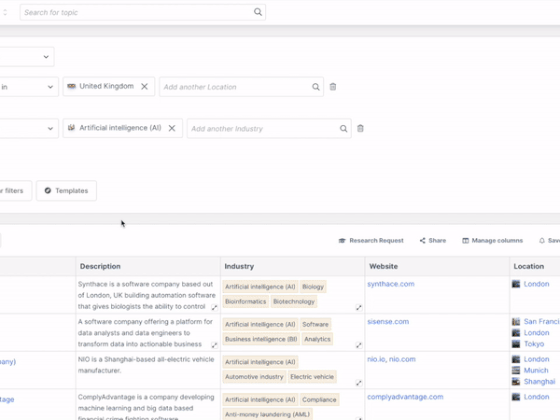Click the Business intelligence (BI) tag
Viewport: 560px width, 420px height.
(261, 339)
